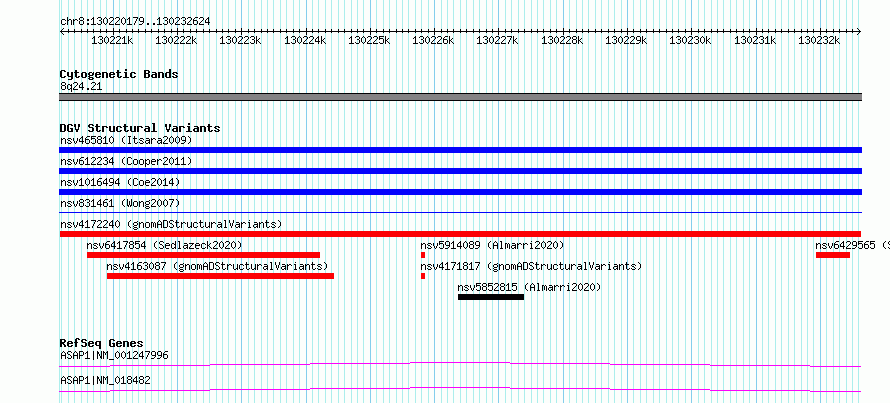Open nsv5852815 (Almarri2020) variant label
This screenshot has height=403, width=890.
point(529,287)
